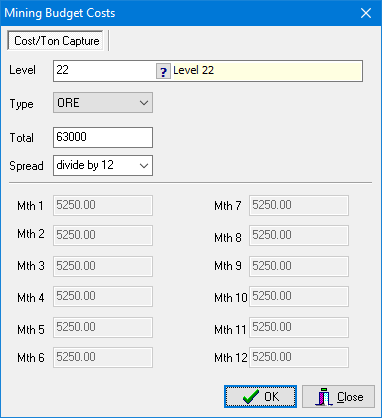Click the Level lookup question mark icon
This screenshot has height=418, width=382.
click(163, 71)
